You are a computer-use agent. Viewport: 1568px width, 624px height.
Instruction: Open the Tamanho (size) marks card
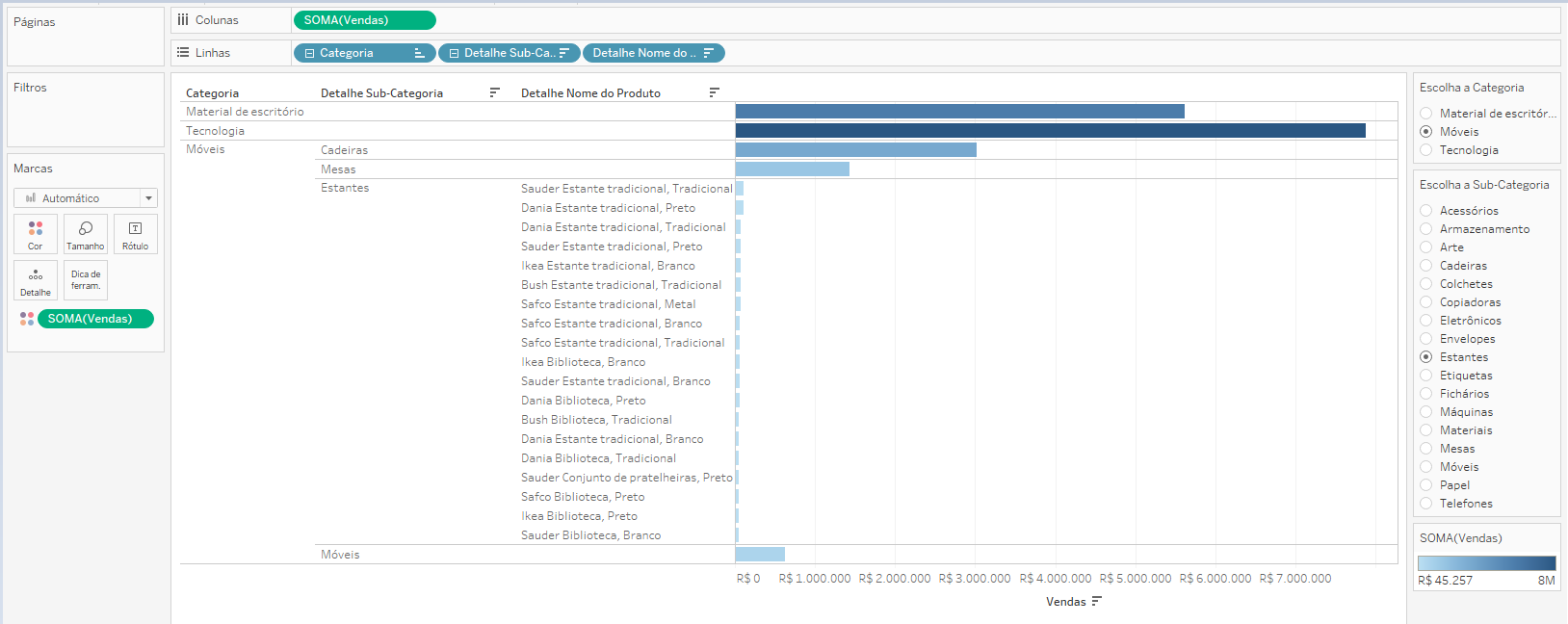(x=86, y=234)
